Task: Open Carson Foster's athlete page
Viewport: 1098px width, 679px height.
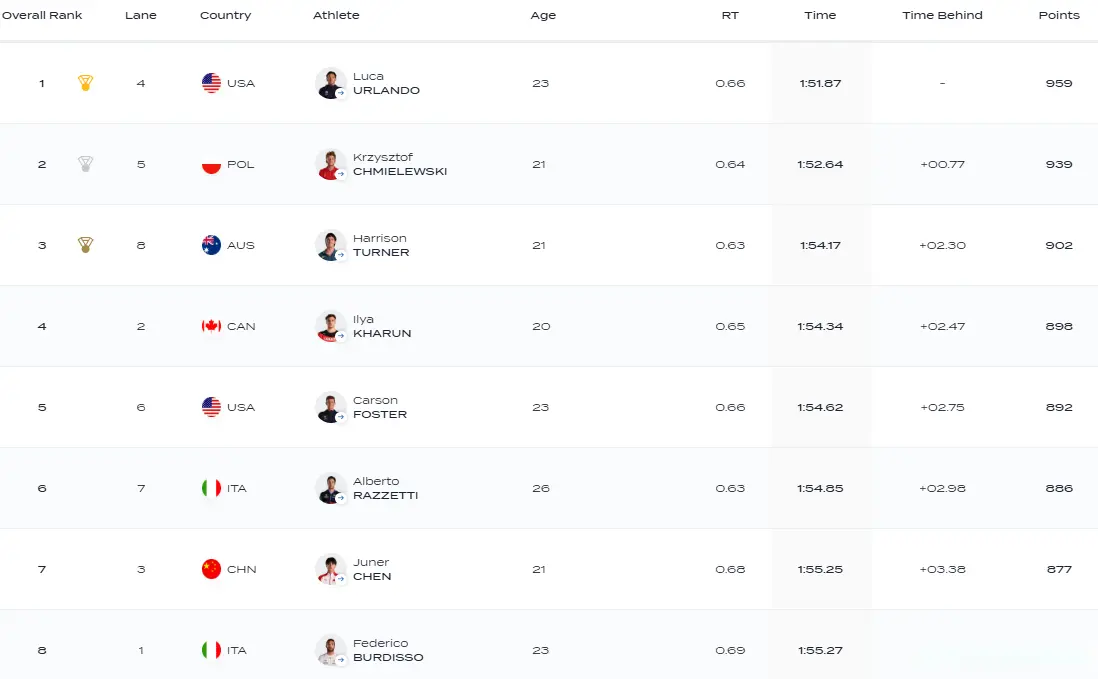Action: point(380,407)
